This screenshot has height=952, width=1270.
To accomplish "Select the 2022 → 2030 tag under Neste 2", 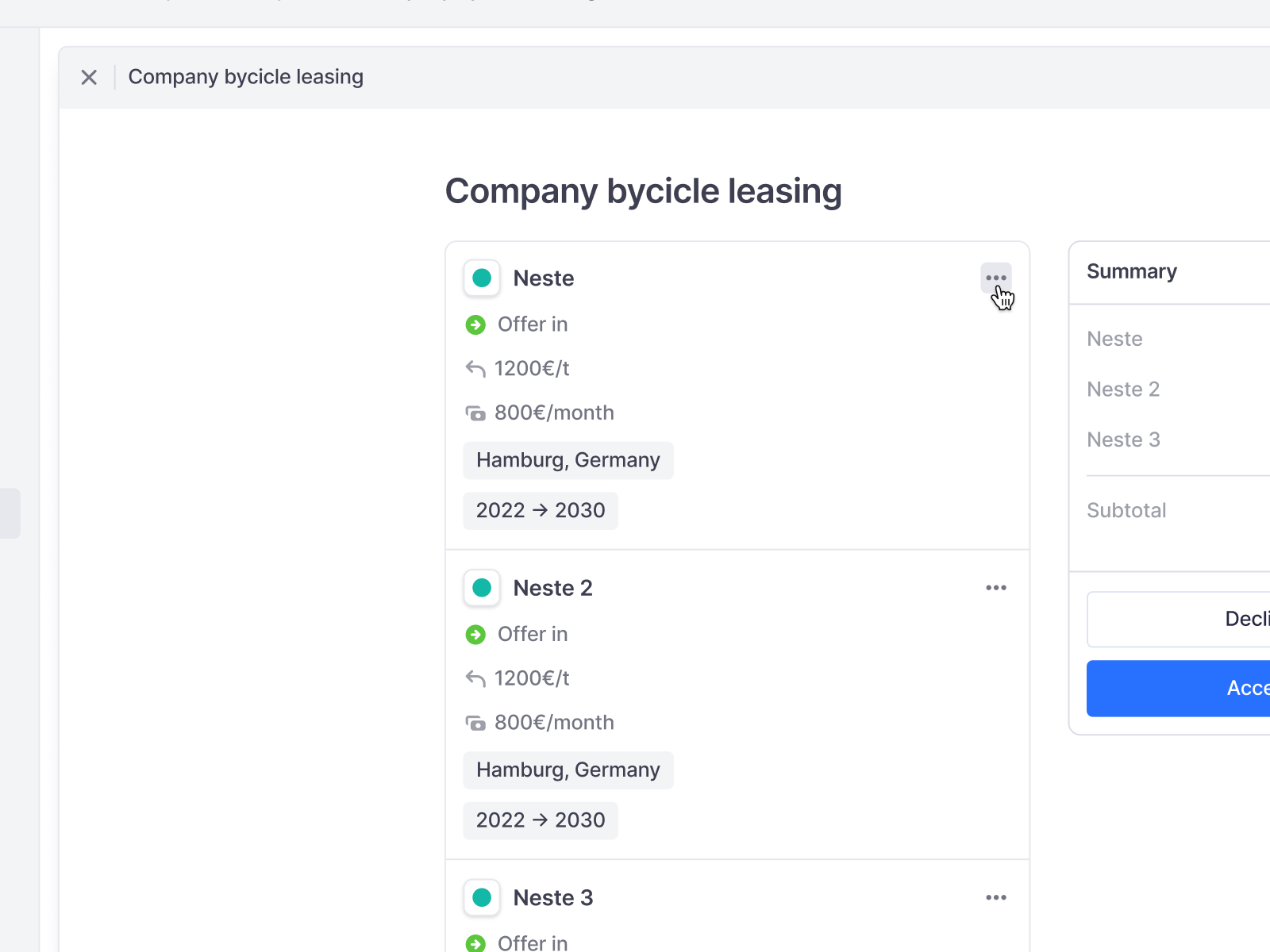I will click(540, 820).
